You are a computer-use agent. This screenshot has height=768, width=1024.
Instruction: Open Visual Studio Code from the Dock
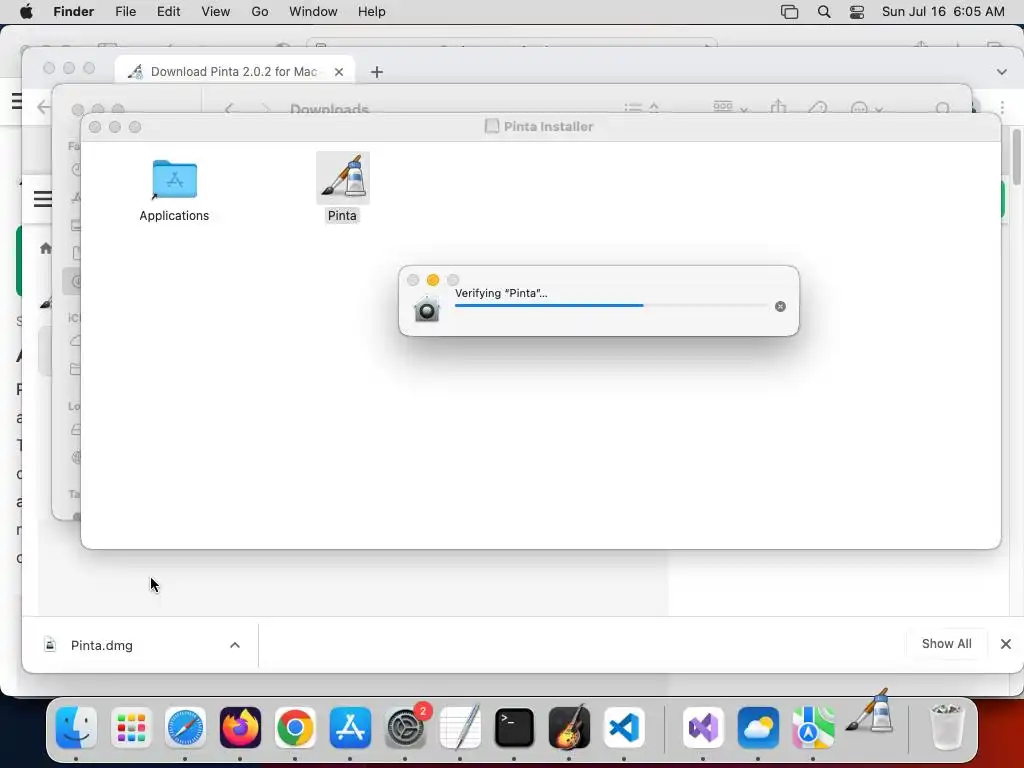pyautogui.click(x=624, y=727)
